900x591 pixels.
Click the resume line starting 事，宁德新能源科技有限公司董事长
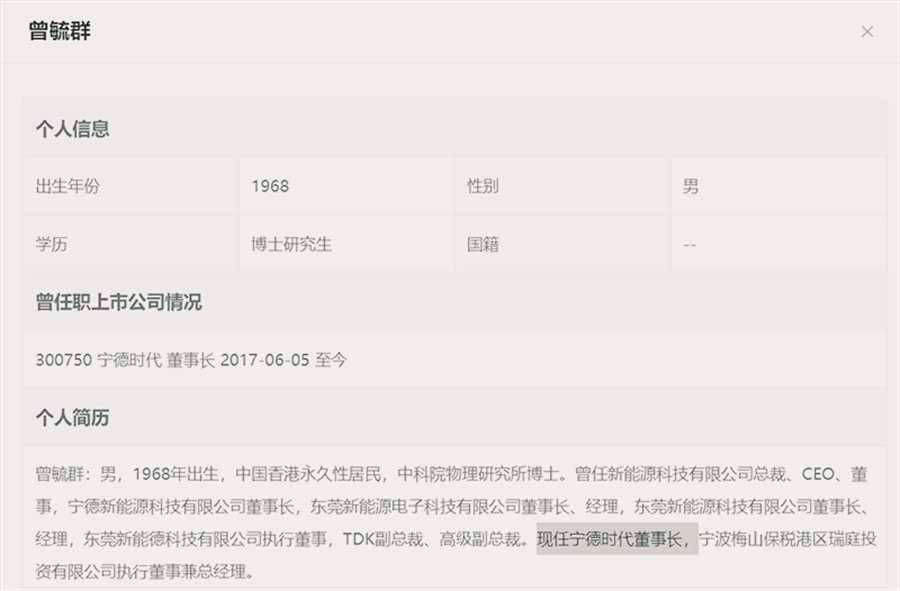(x=454, y=506)
